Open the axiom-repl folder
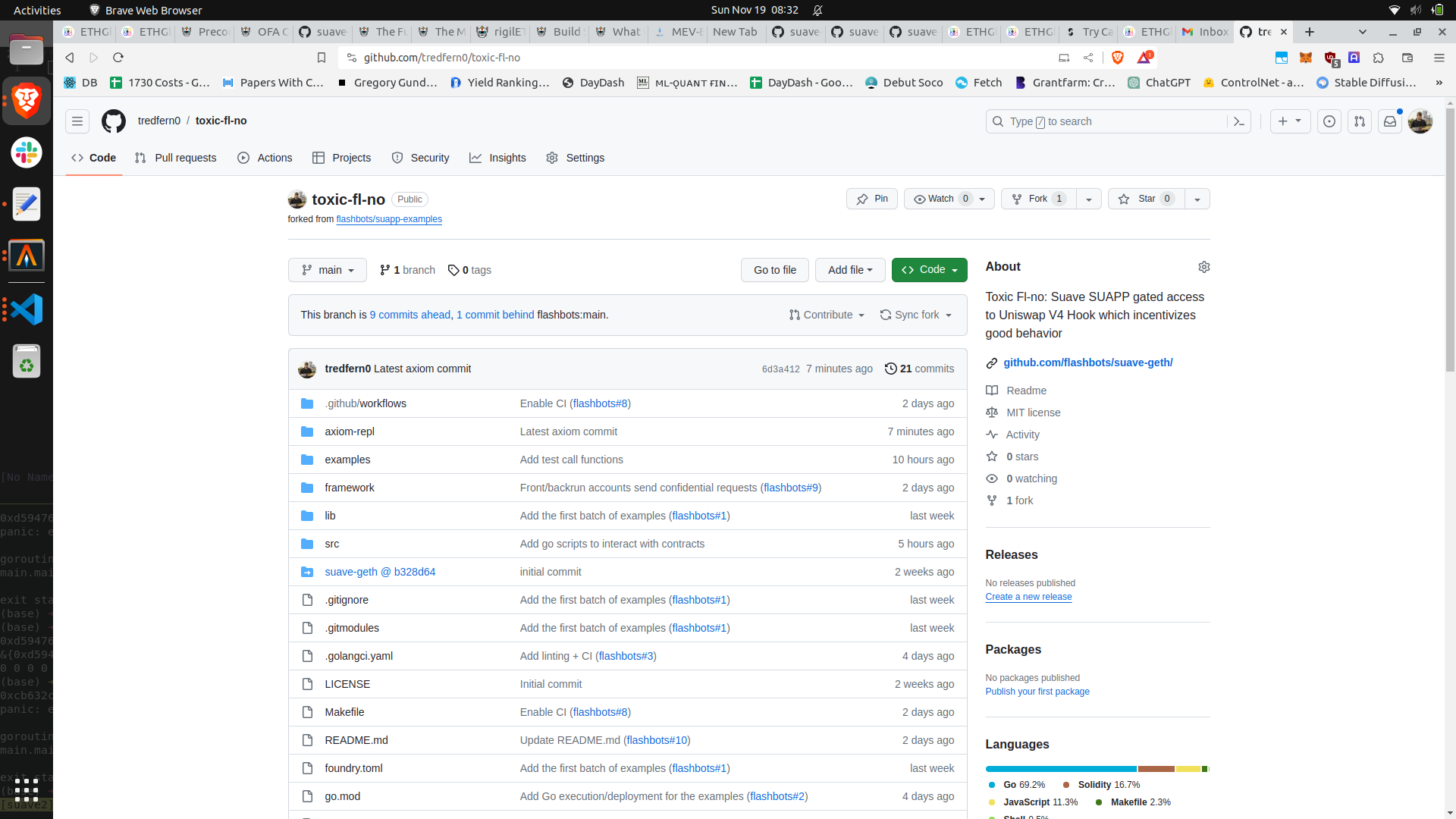The image size is (1456, 819). point(350,431)
